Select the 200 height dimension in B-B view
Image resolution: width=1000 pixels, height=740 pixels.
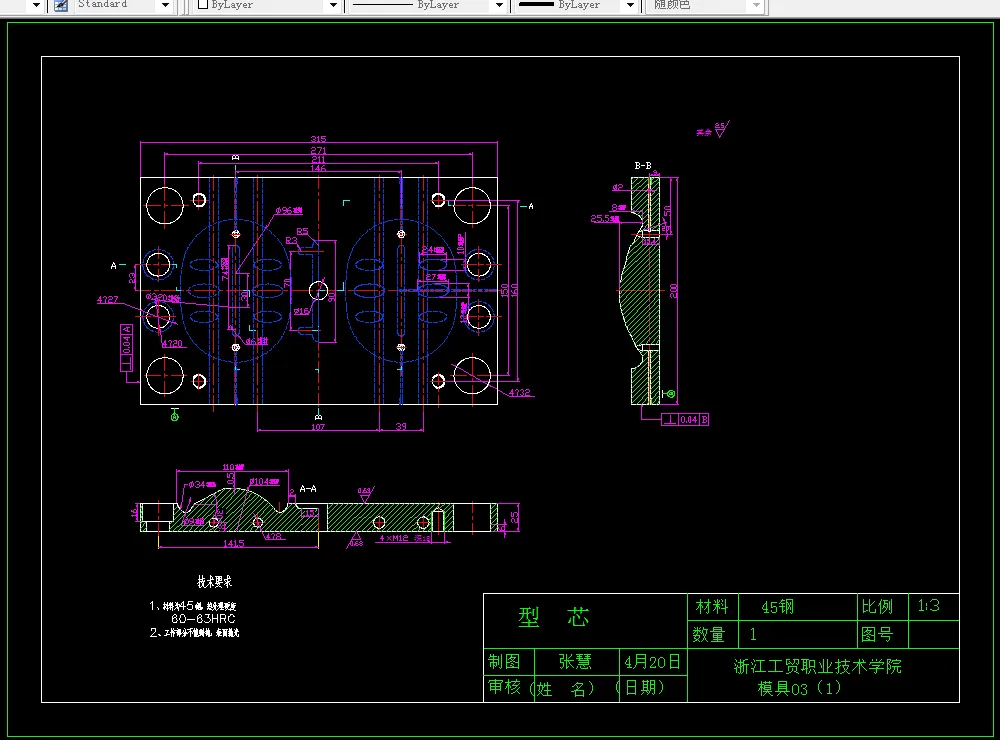pyautogui.click(x=673, y=291)
